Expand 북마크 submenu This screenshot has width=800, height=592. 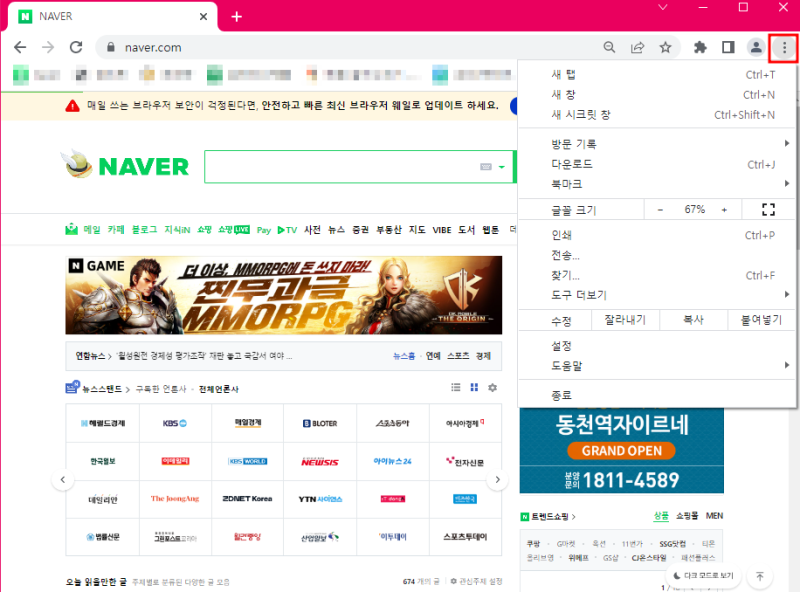[657, 184]
